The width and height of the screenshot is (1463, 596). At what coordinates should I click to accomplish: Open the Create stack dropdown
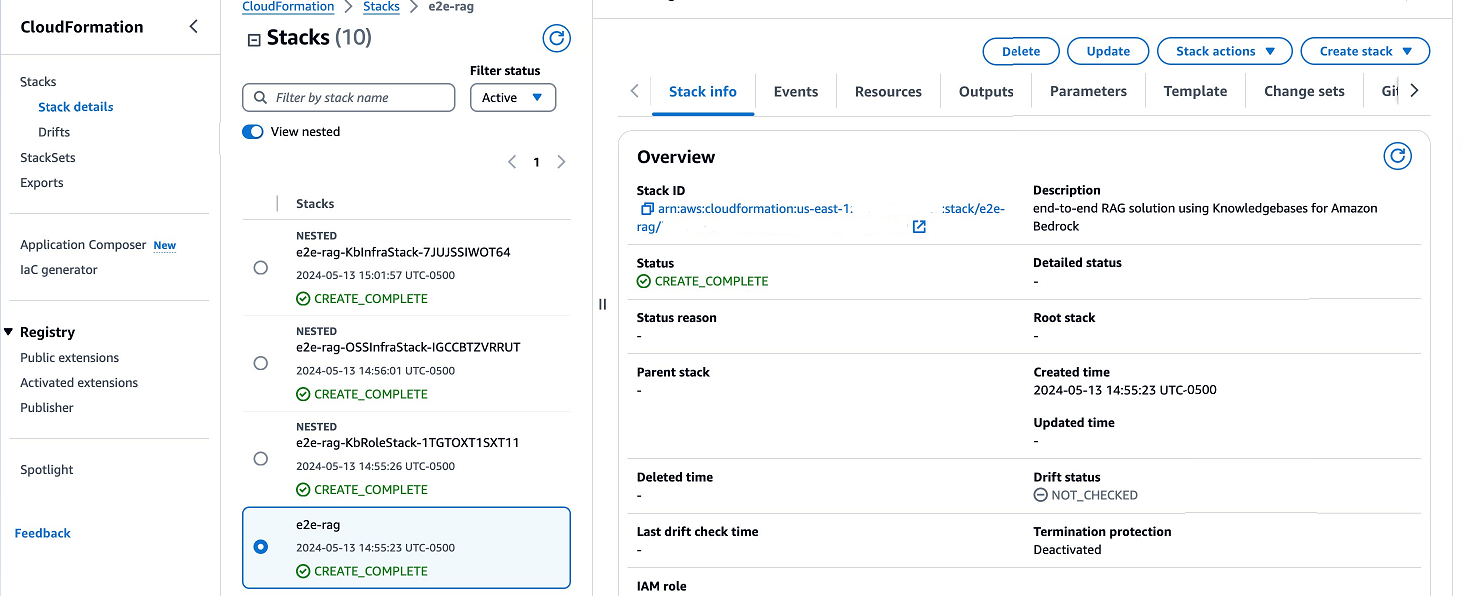click(1365, 51)
